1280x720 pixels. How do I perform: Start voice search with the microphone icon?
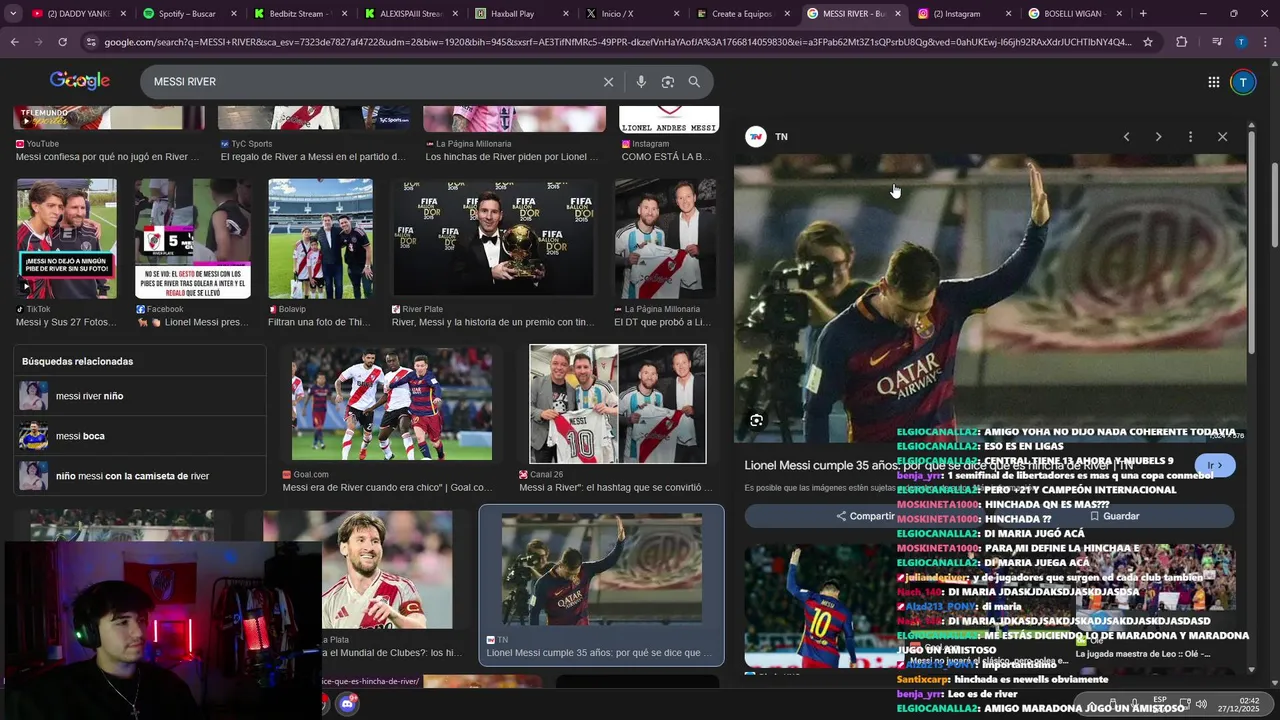click(641, 82)
